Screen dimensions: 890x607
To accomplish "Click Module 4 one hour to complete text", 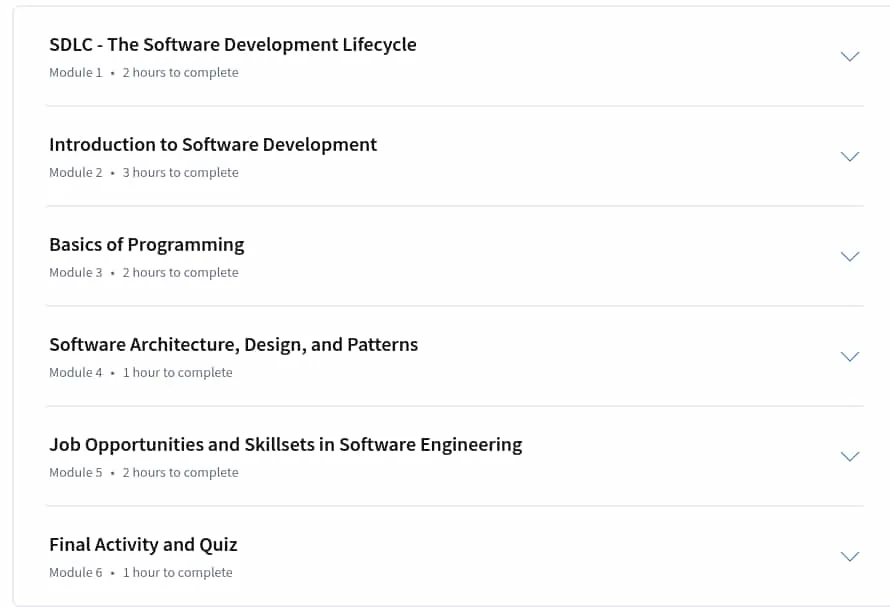I will (x=141, y=372).
